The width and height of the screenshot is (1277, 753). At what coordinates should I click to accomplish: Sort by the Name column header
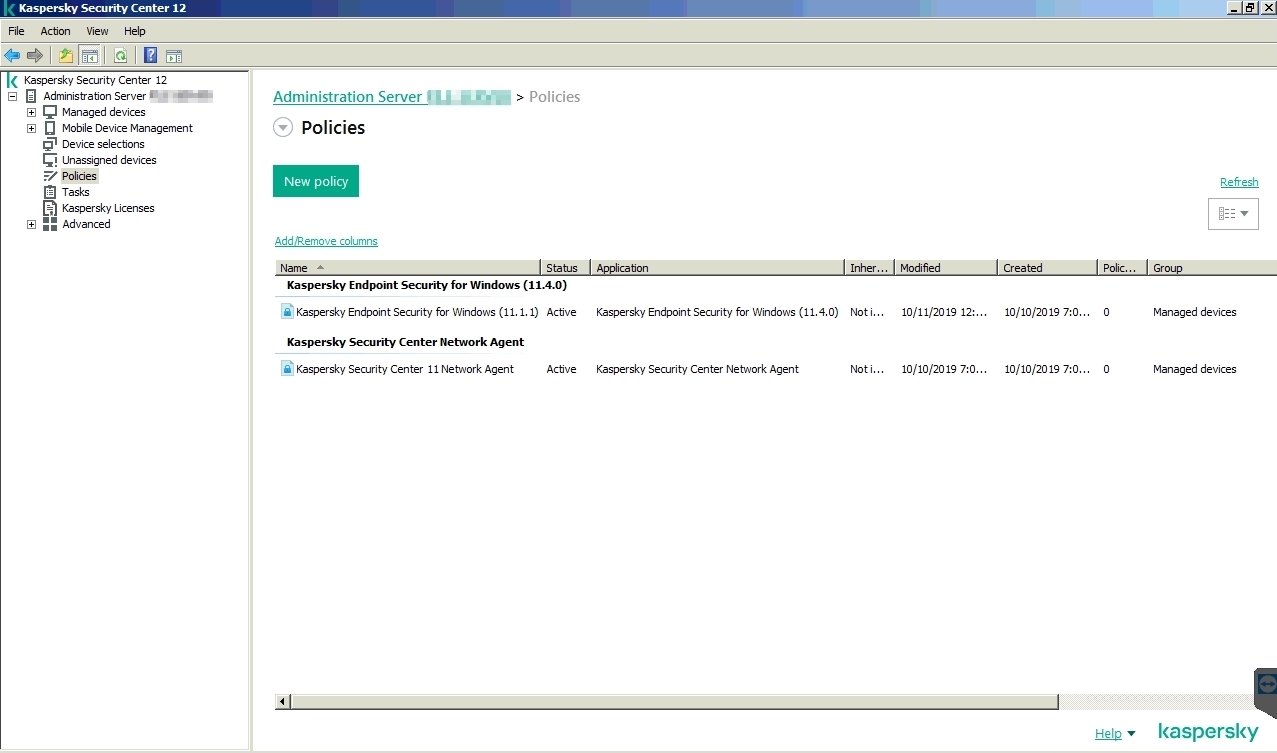(408, 268)
